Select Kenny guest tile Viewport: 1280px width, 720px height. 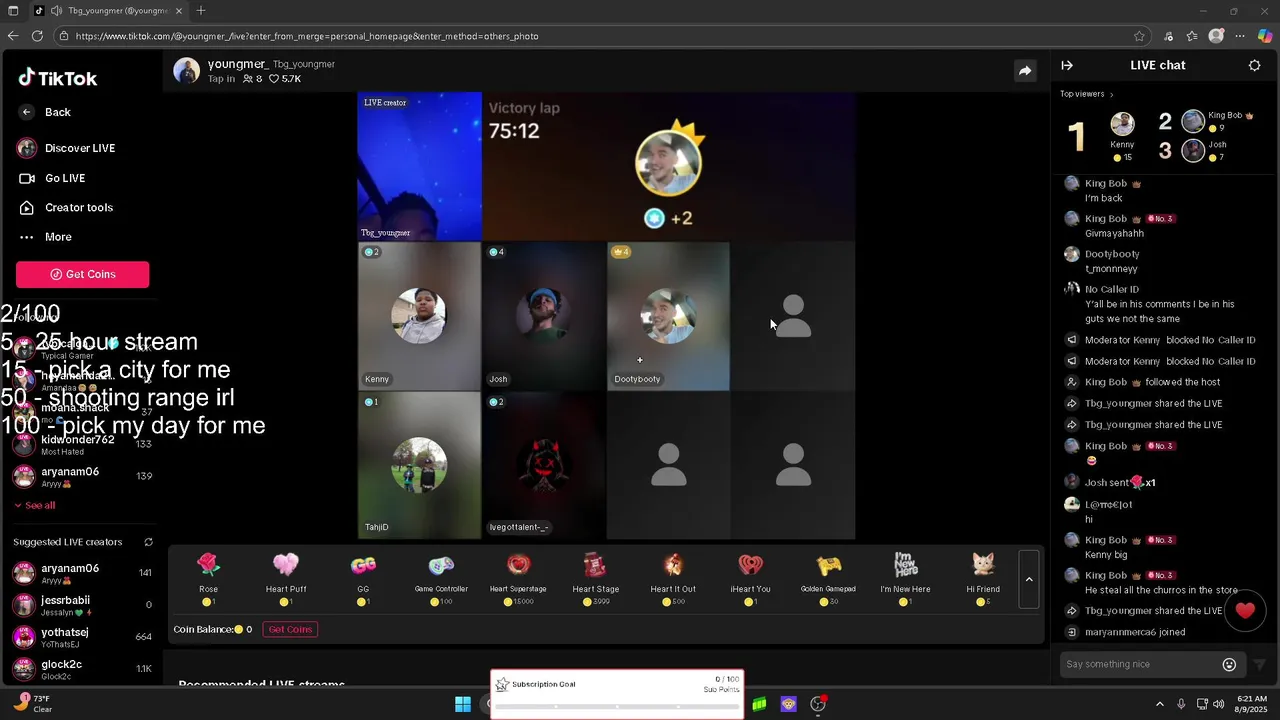point(419,316)
